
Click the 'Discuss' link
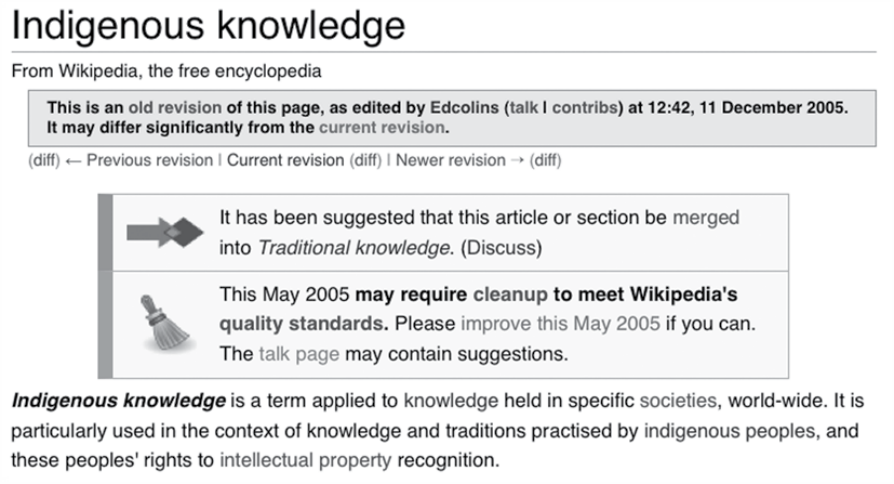[x=501, y=247]
